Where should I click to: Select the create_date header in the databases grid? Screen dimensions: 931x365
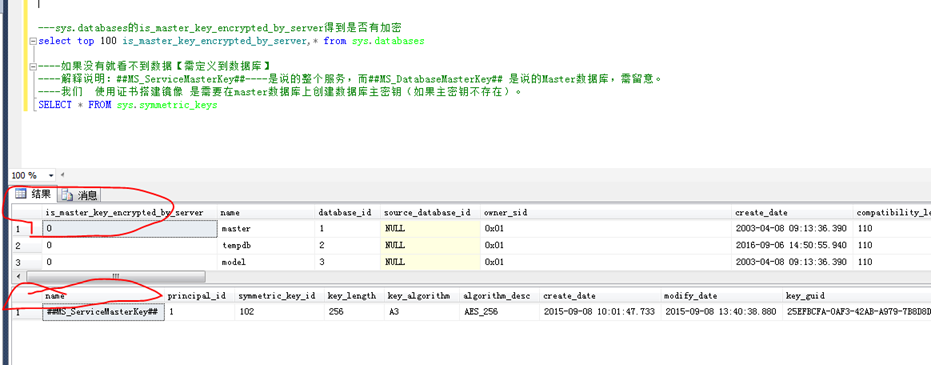pyautogui.click(x=793, y=212)
